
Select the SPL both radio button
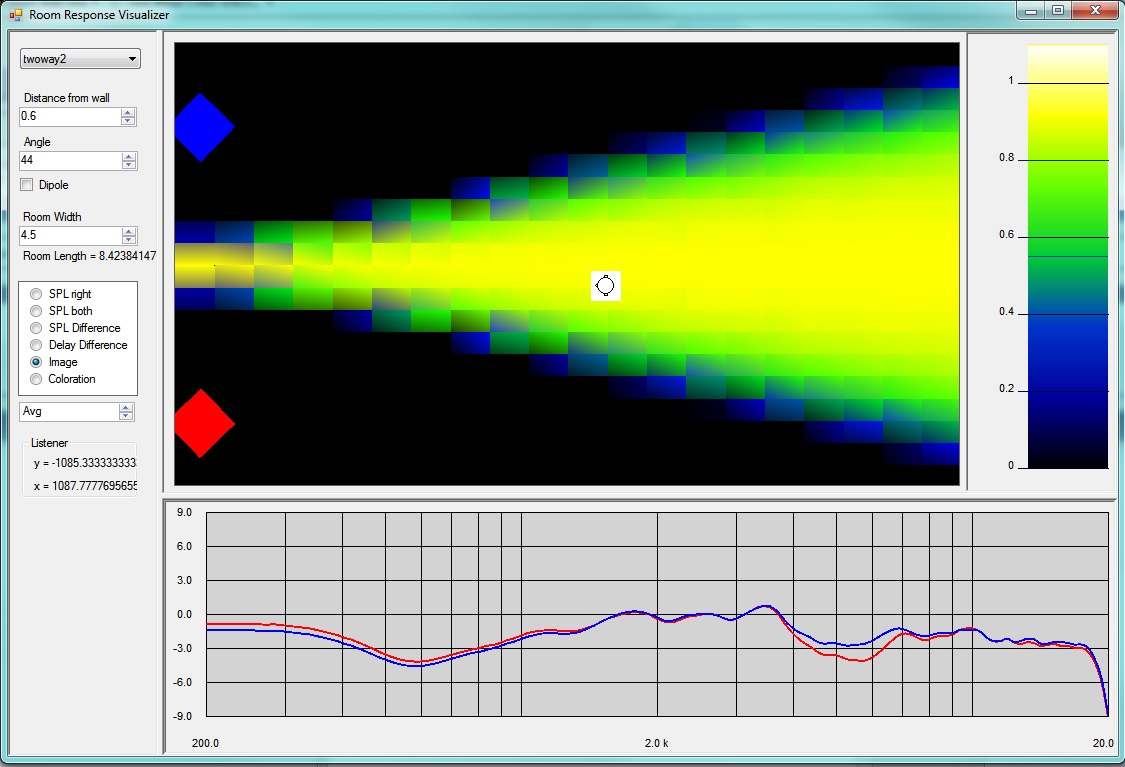(36, 311)
